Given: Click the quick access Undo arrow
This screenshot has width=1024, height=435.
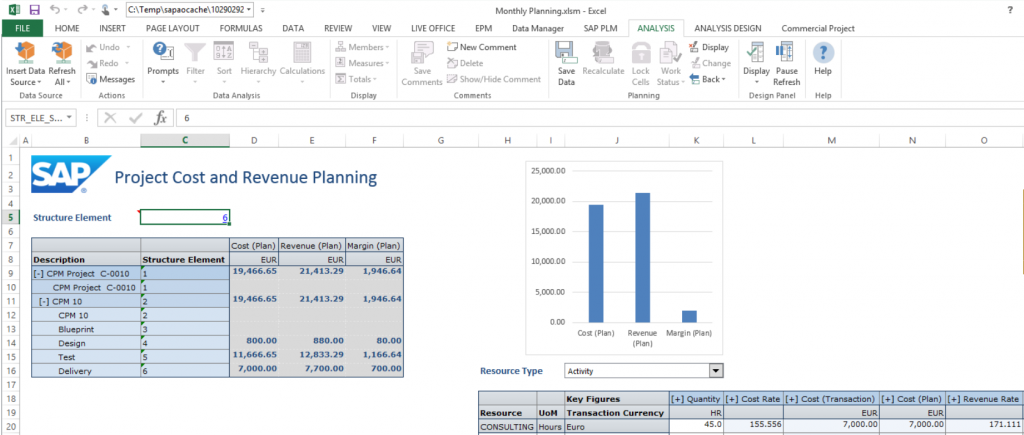Looking at the screenshot, I should pos(55,10).
